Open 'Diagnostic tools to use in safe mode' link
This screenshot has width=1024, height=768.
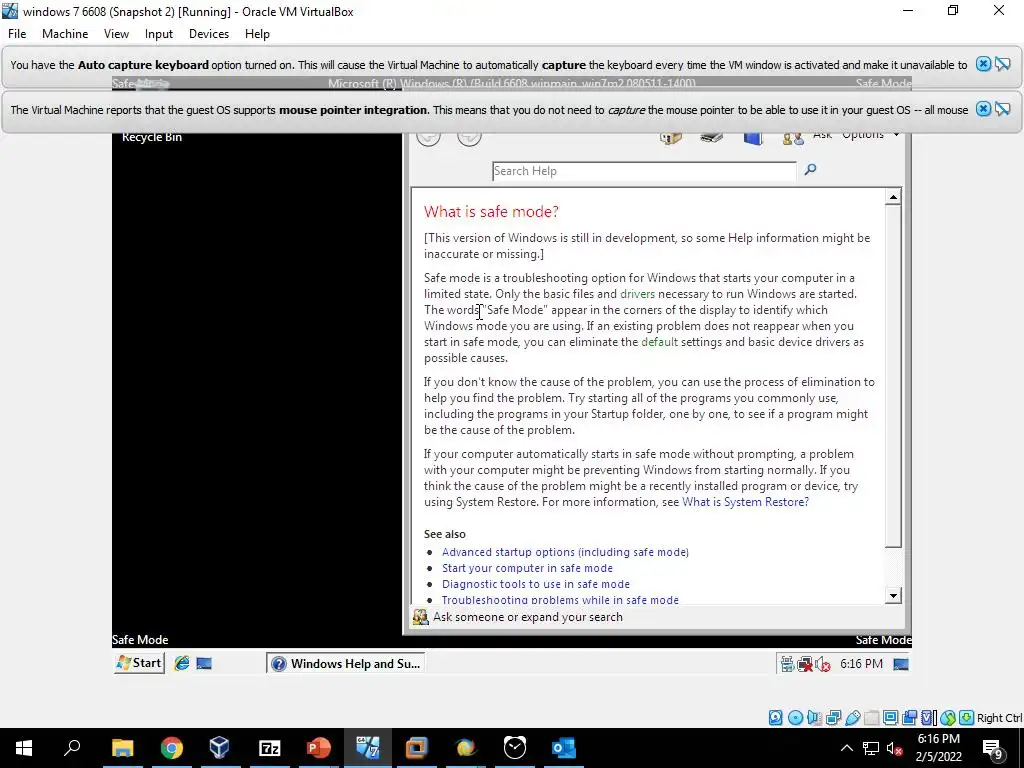coord(536,584)
